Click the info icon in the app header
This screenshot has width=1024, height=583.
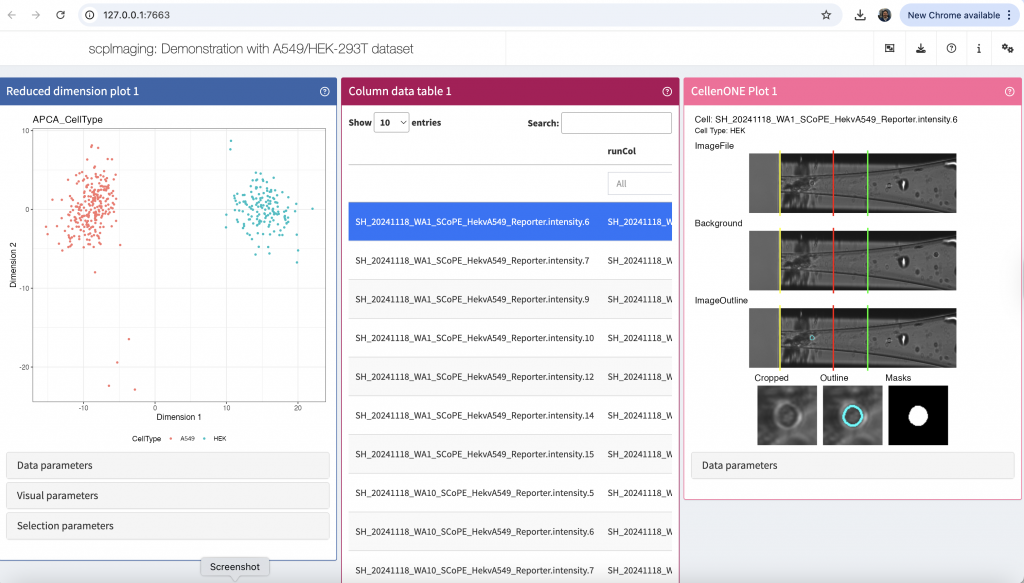[x=979, y=48]
